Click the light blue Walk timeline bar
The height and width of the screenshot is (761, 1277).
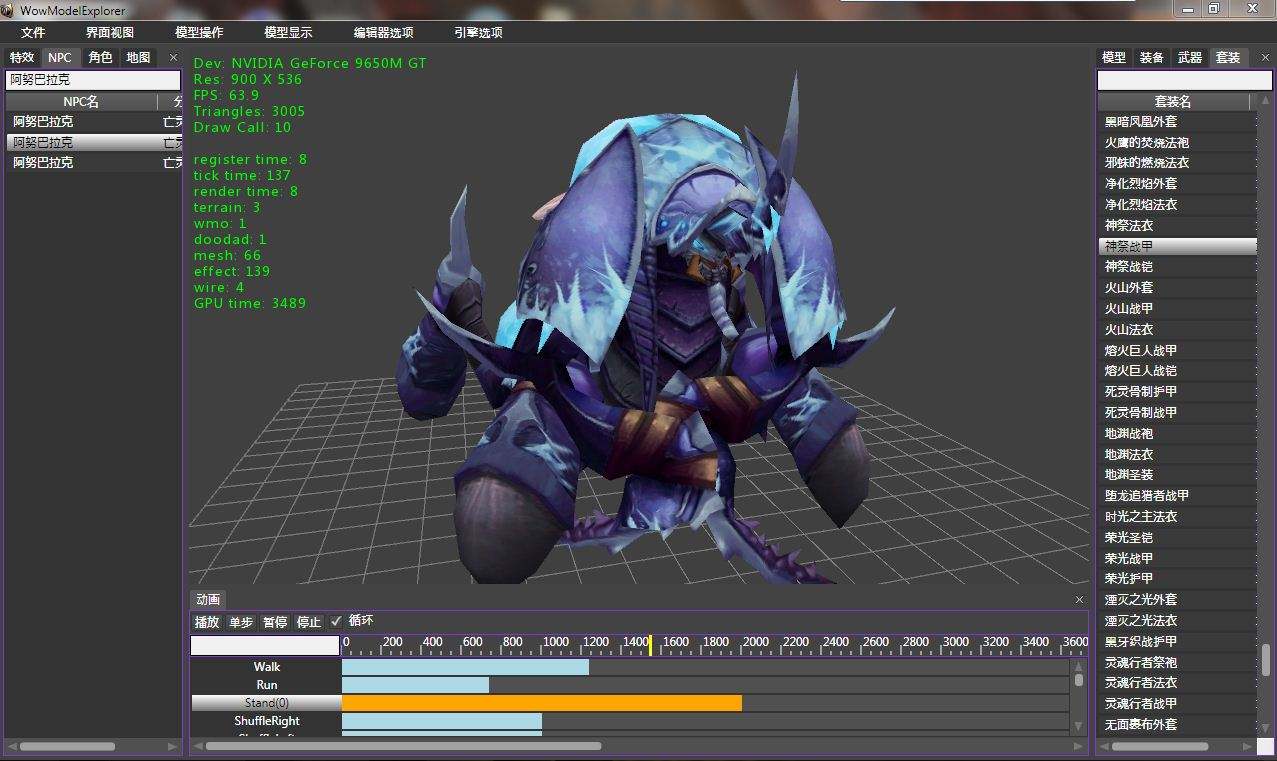465,667
